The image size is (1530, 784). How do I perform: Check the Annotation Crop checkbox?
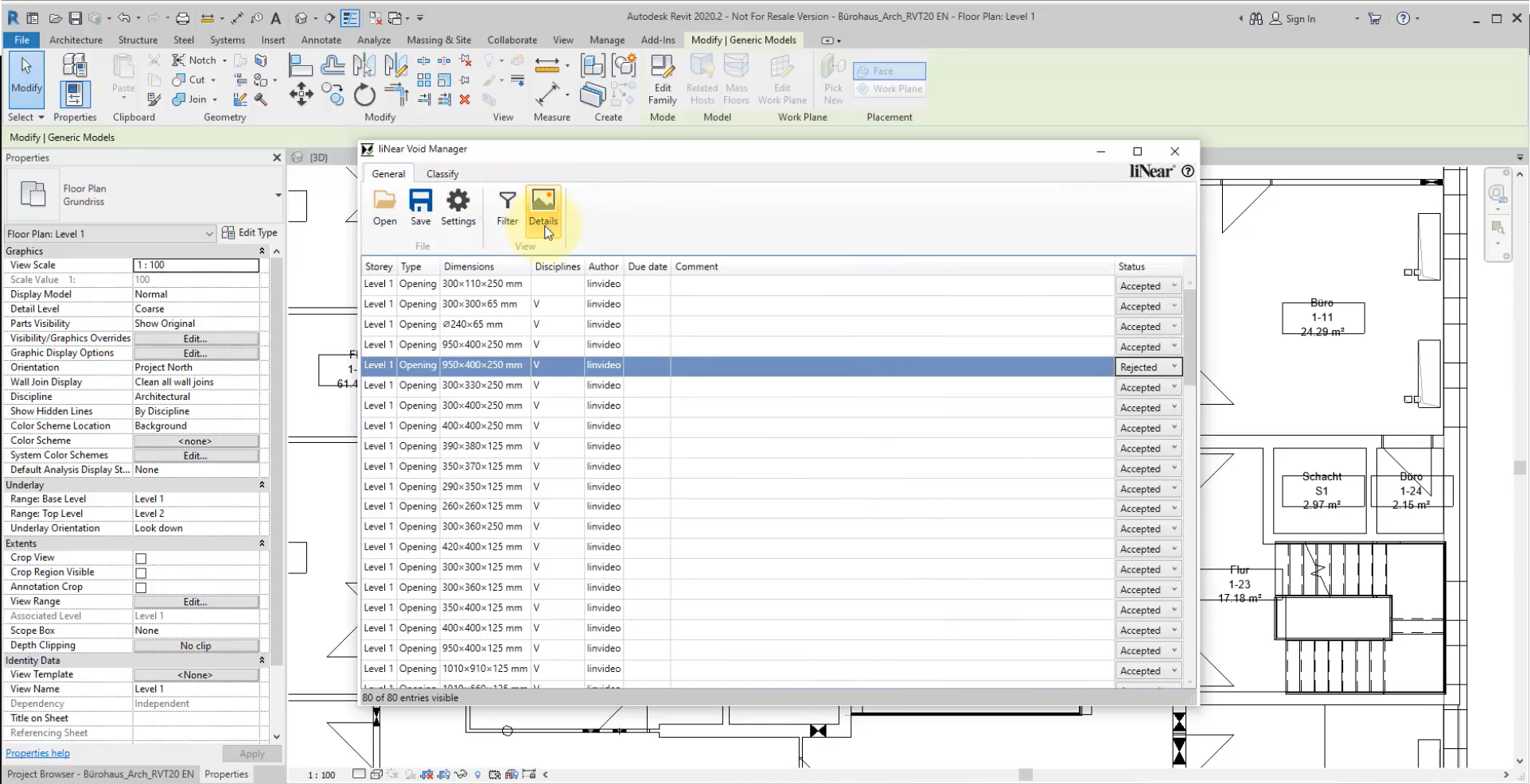tap(141, 588)
